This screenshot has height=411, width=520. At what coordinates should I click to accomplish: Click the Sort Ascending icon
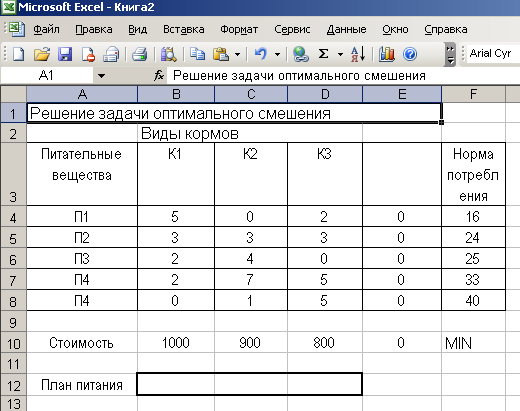pyautogui.click(x=358, y=54)
